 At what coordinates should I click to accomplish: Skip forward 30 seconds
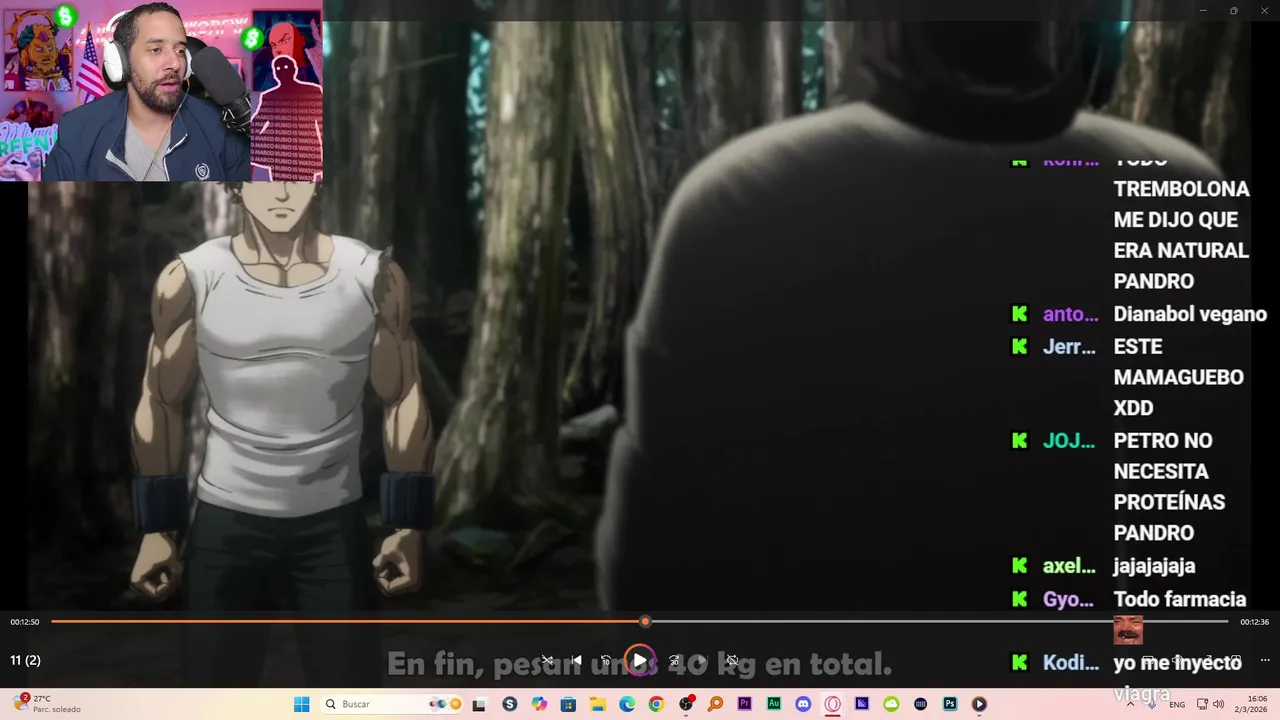[x=674, y=660]
